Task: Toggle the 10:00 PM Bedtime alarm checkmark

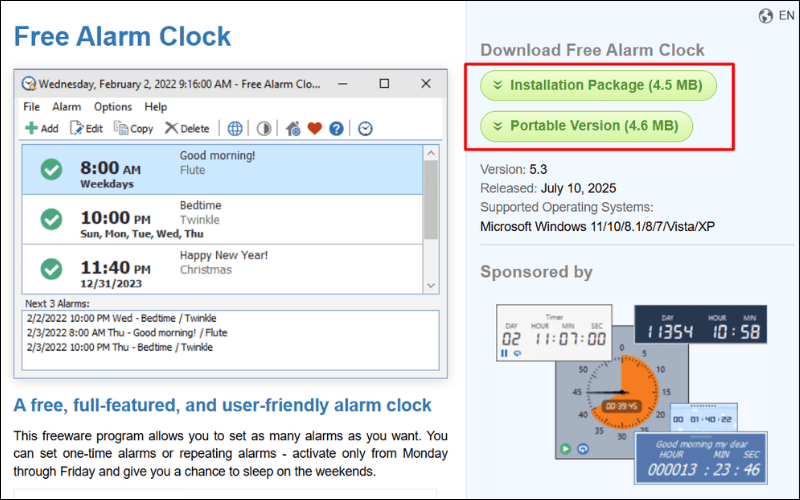Action: (x=52, y=219)
